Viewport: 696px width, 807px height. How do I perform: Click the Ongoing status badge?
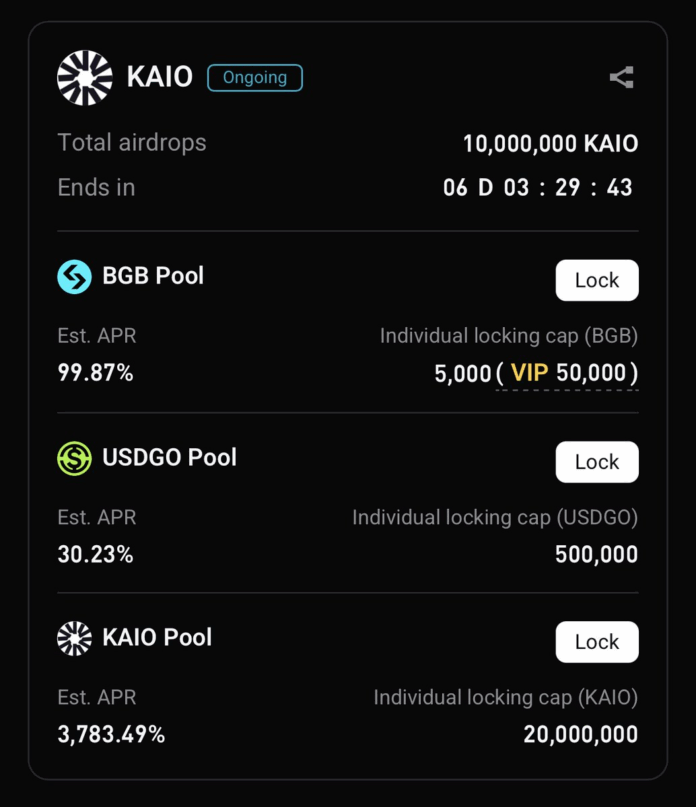click(x=255, y=78)
